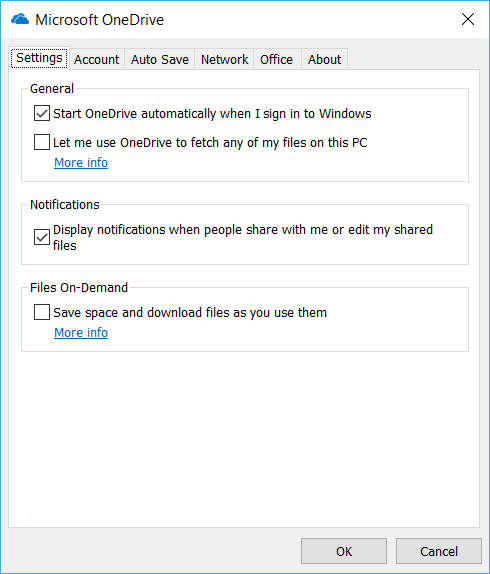Open More info link under fetch files
This screenshot has height=574, width=490.
81,163
